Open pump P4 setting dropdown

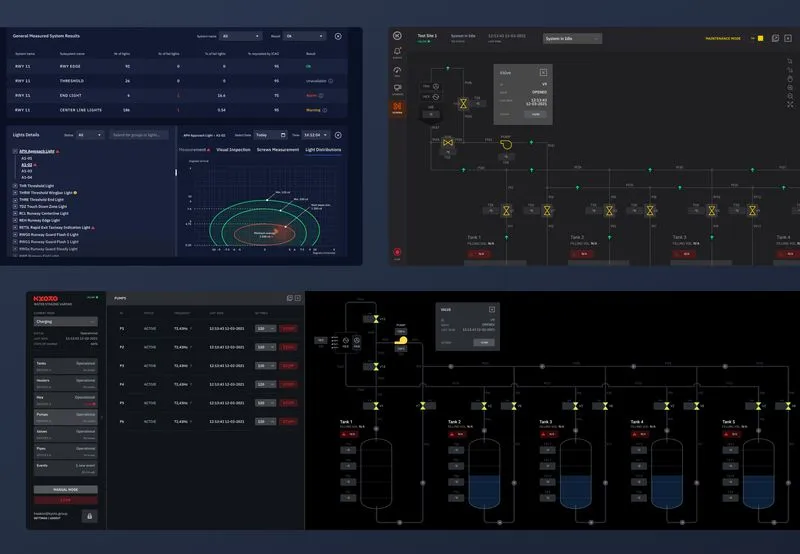[265, 385]
